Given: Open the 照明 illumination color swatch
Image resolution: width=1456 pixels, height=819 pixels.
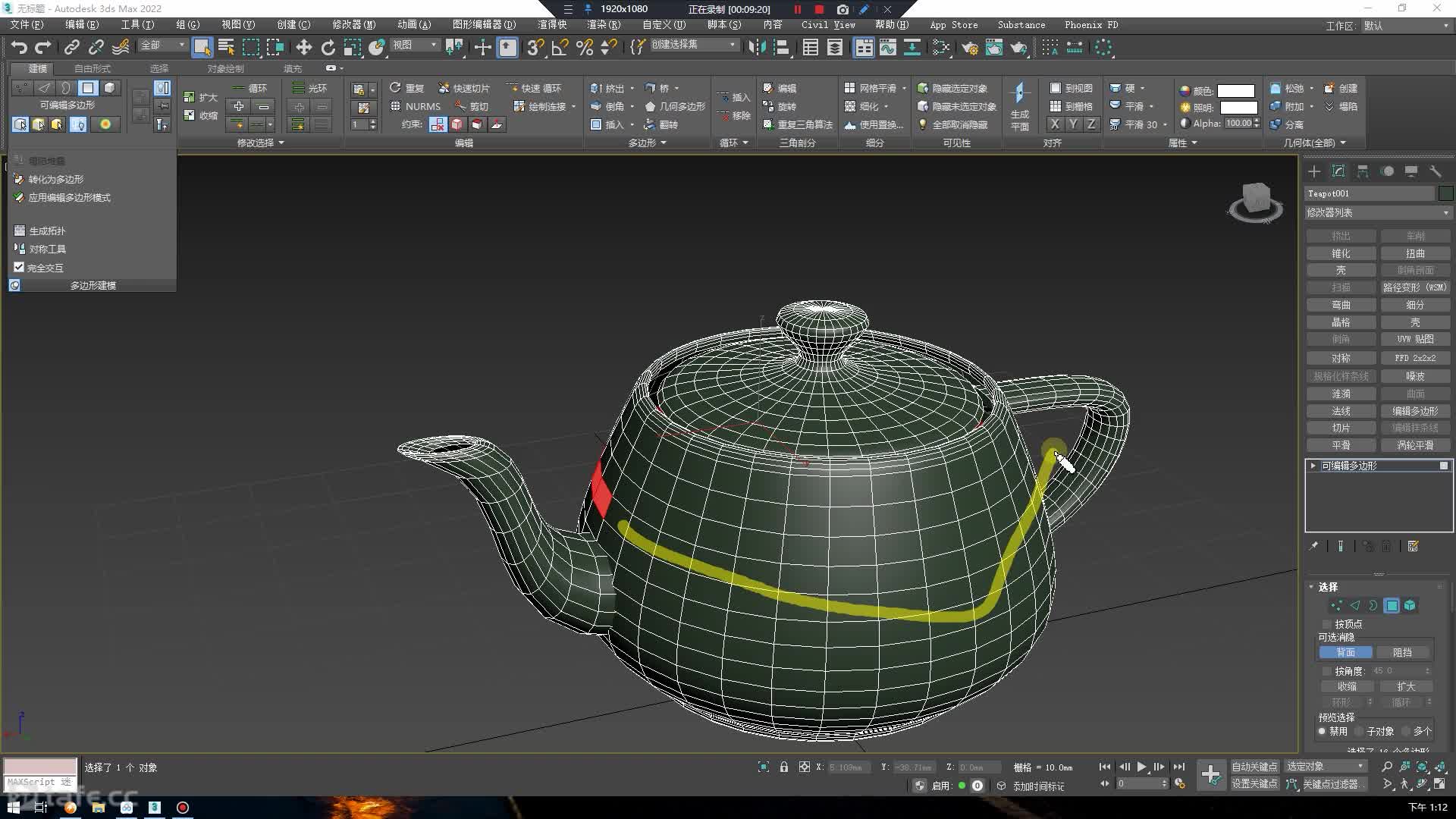Looking at the screenshot, I should pyautogui.click(x=1238, y=108).
